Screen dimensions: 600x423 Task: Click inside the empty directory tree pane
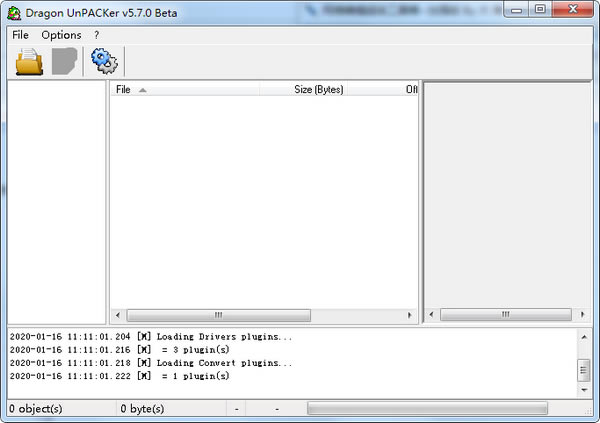click(57, 202)
